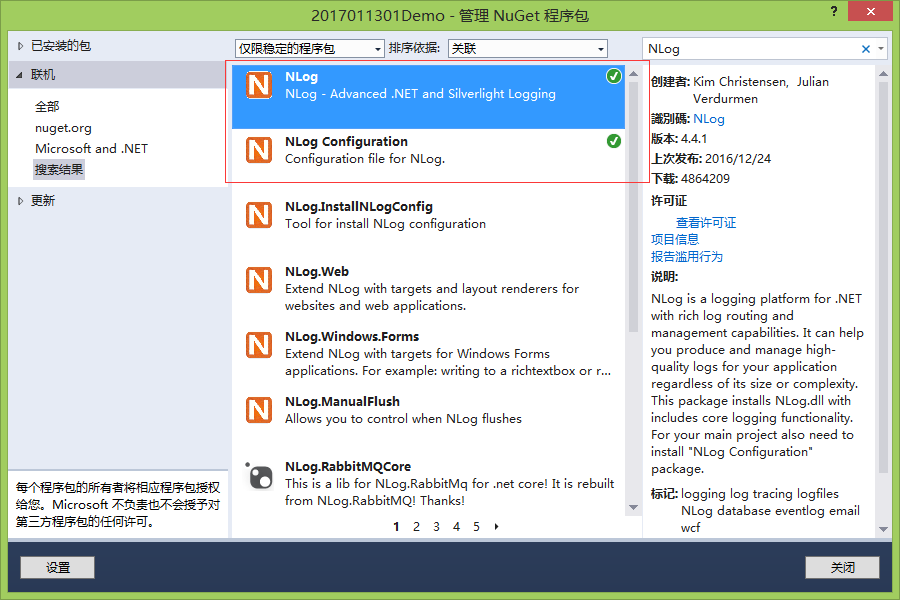Click the 设置 button
This screenshot has height=600, width=900.
(x=57, y=567)
